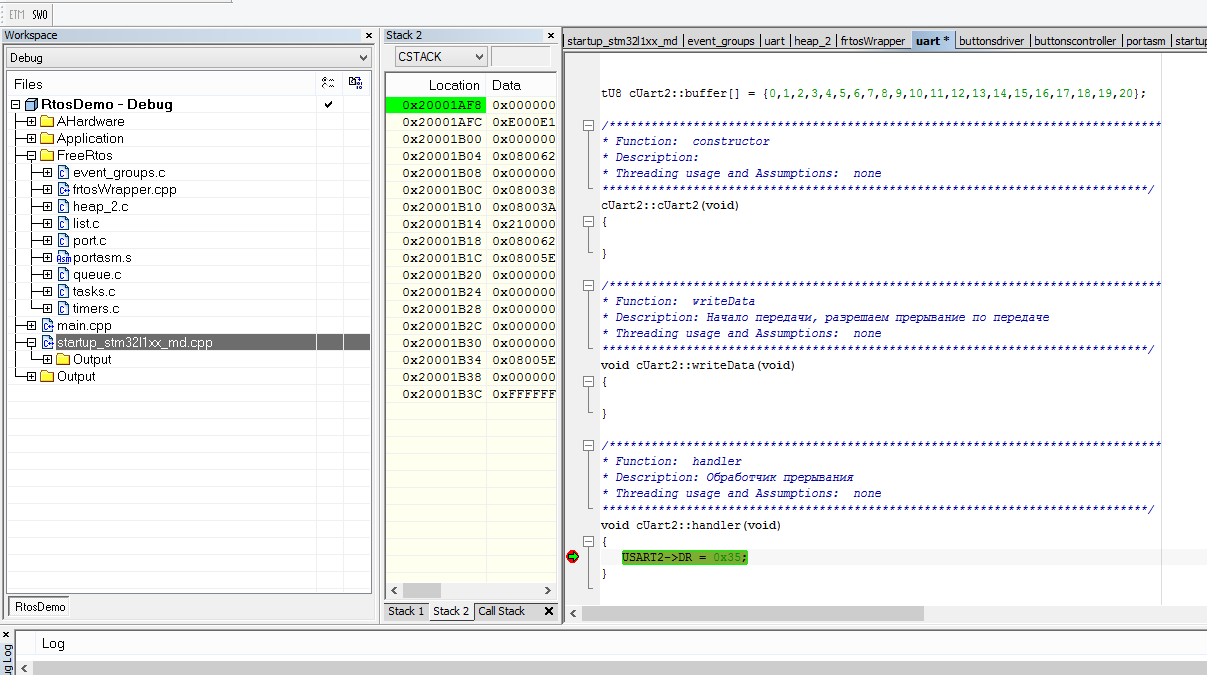Click the assembler file icon beside portasm.s
Screen dimensions: 1207x675
pyautogui.click(x=62, y=257)
